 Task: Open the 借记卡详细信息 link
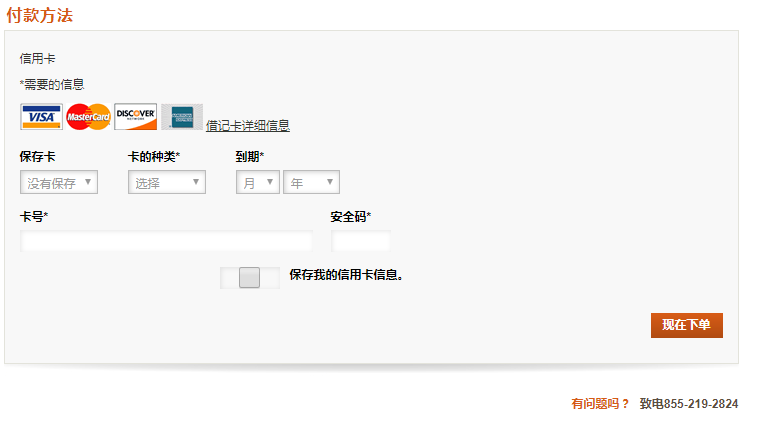coord(248,126)
